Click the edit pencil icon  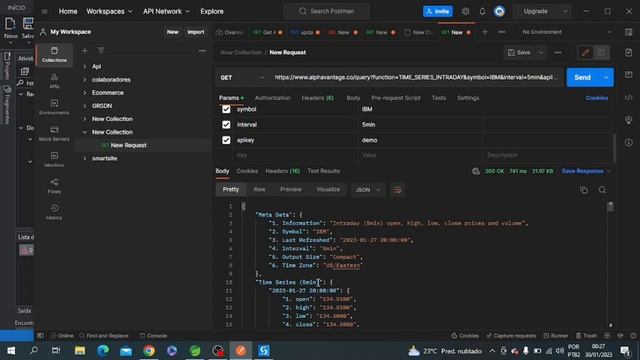pyautogui.click(x=586, y=52)
